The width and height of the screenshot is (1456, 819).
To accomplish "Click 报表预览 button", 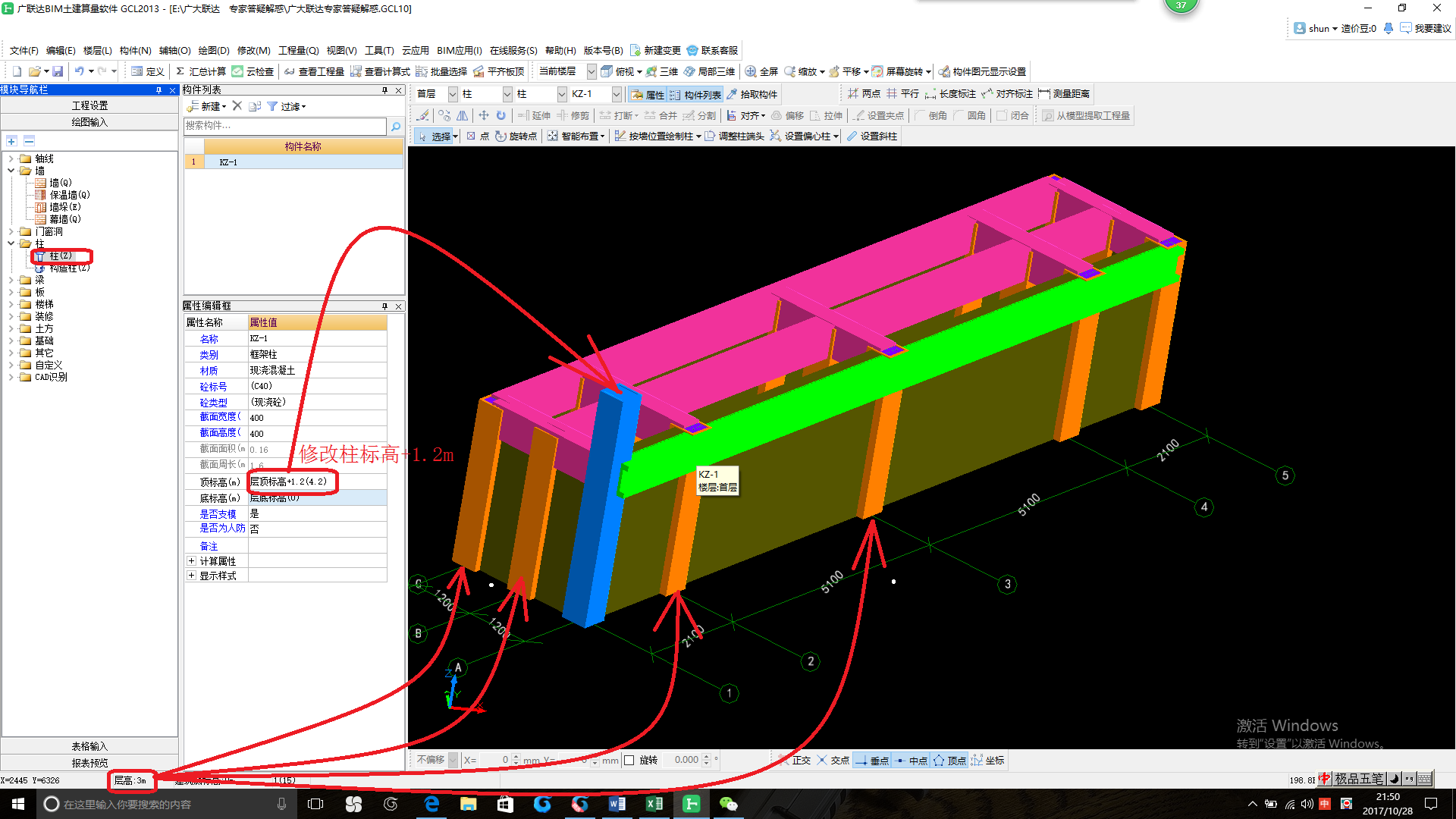I will (x=89, y=763).
